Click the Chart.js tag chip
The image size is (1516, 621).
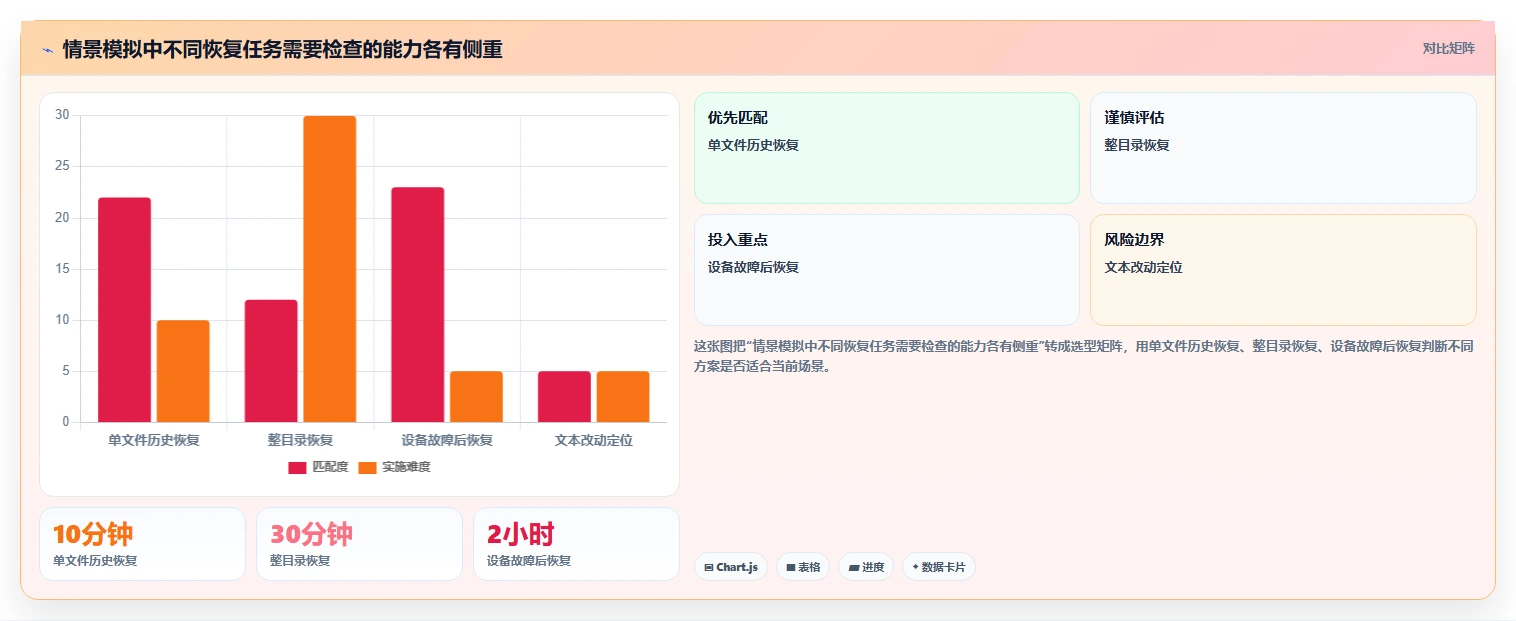(731, 567)
